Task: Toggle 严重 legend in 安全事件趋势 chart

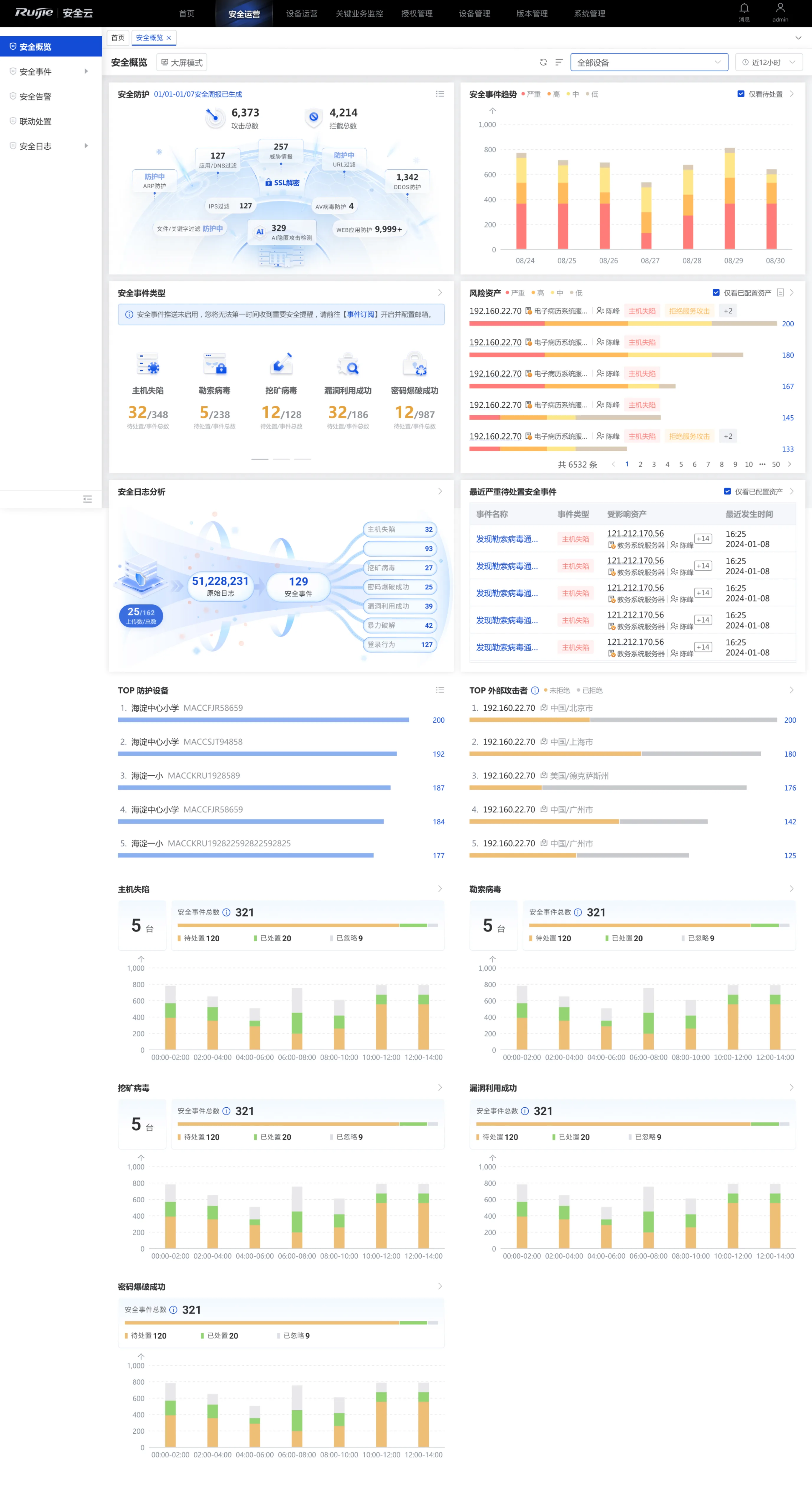Action: pyautogui.click(x=531, y=94)
